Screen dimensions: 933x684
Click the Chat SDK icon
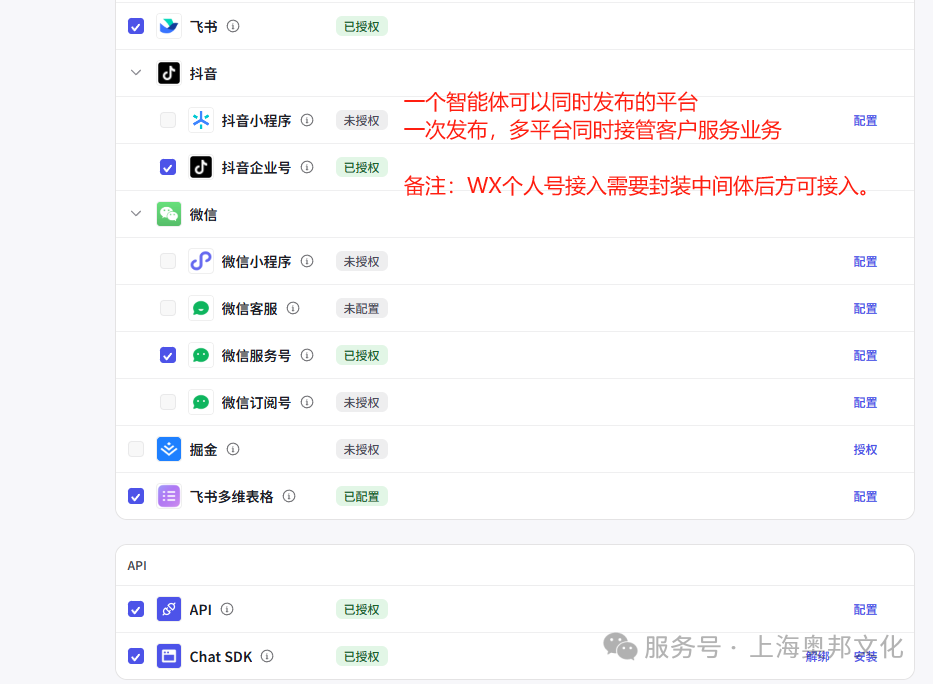168,656
